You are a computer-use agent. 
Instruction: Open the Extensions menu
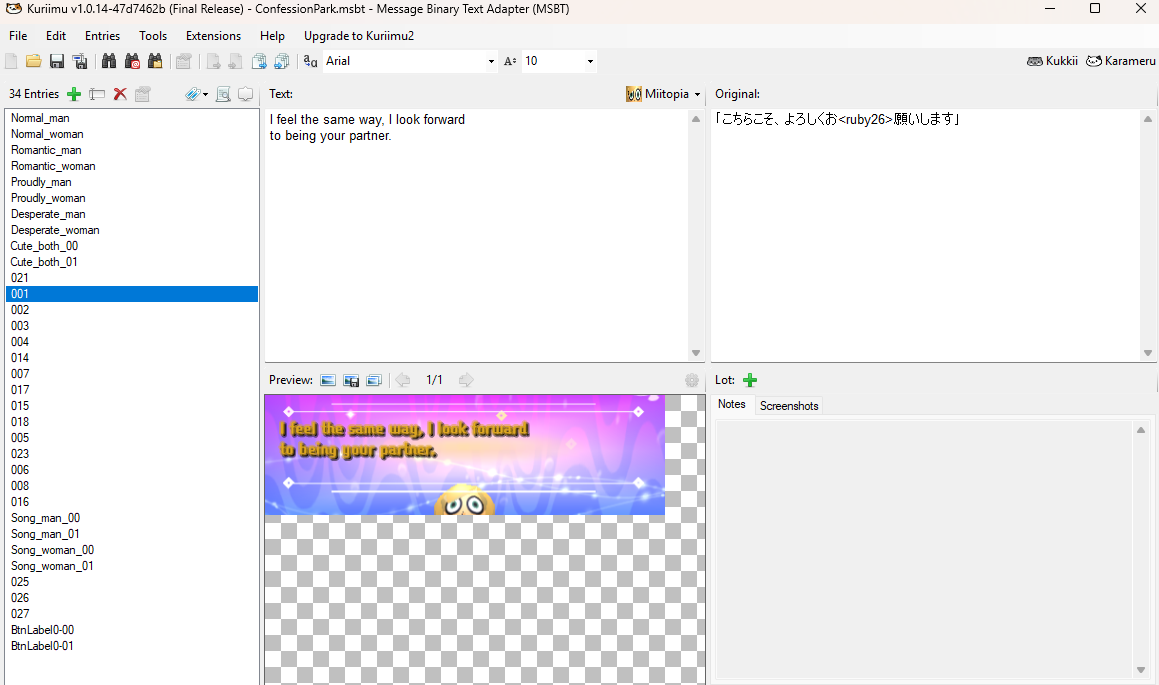pyautogui.click(x=214, y=35)
